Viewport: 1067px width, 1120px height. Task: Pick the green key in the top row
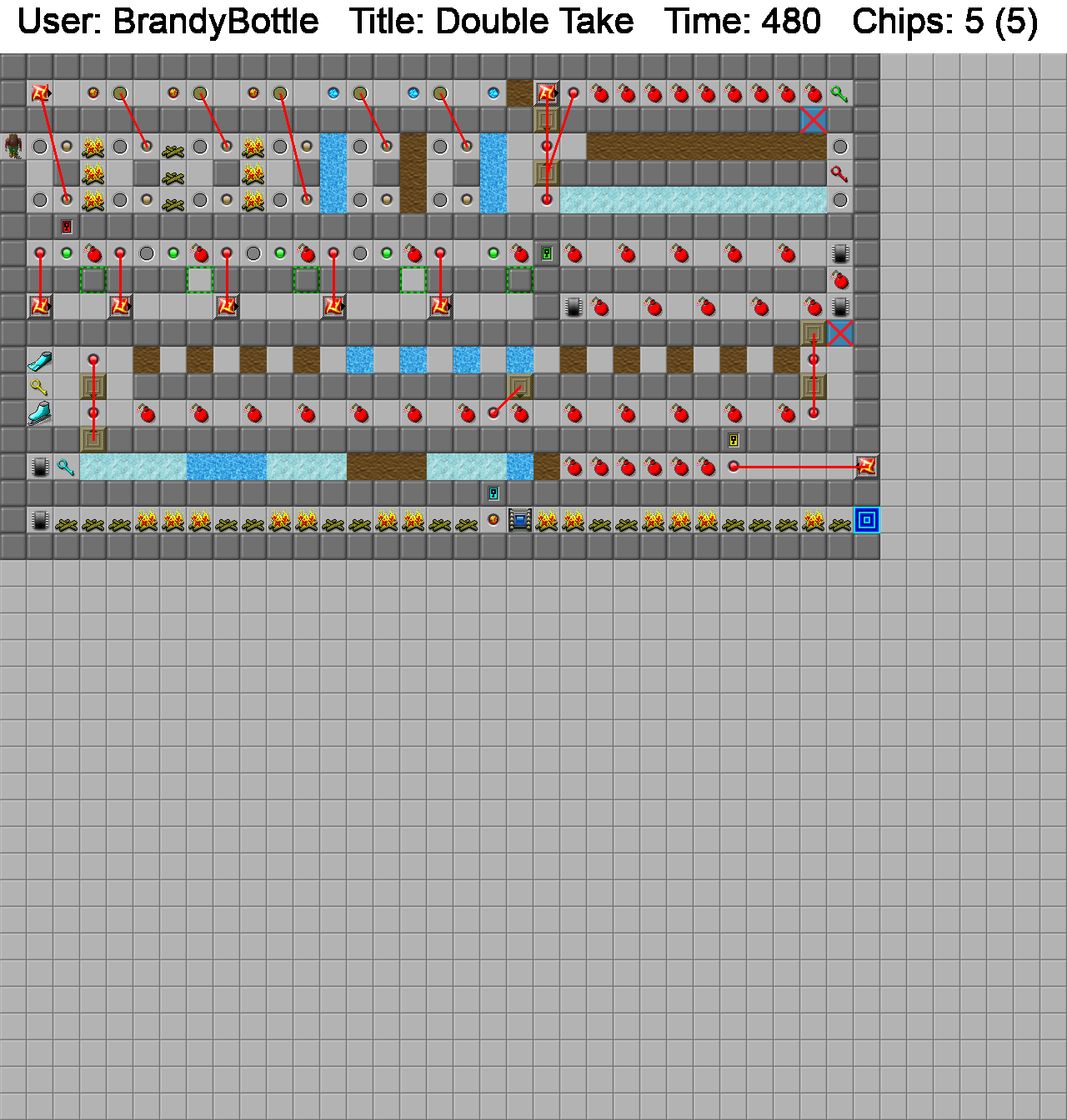click(x=839, y=93)
